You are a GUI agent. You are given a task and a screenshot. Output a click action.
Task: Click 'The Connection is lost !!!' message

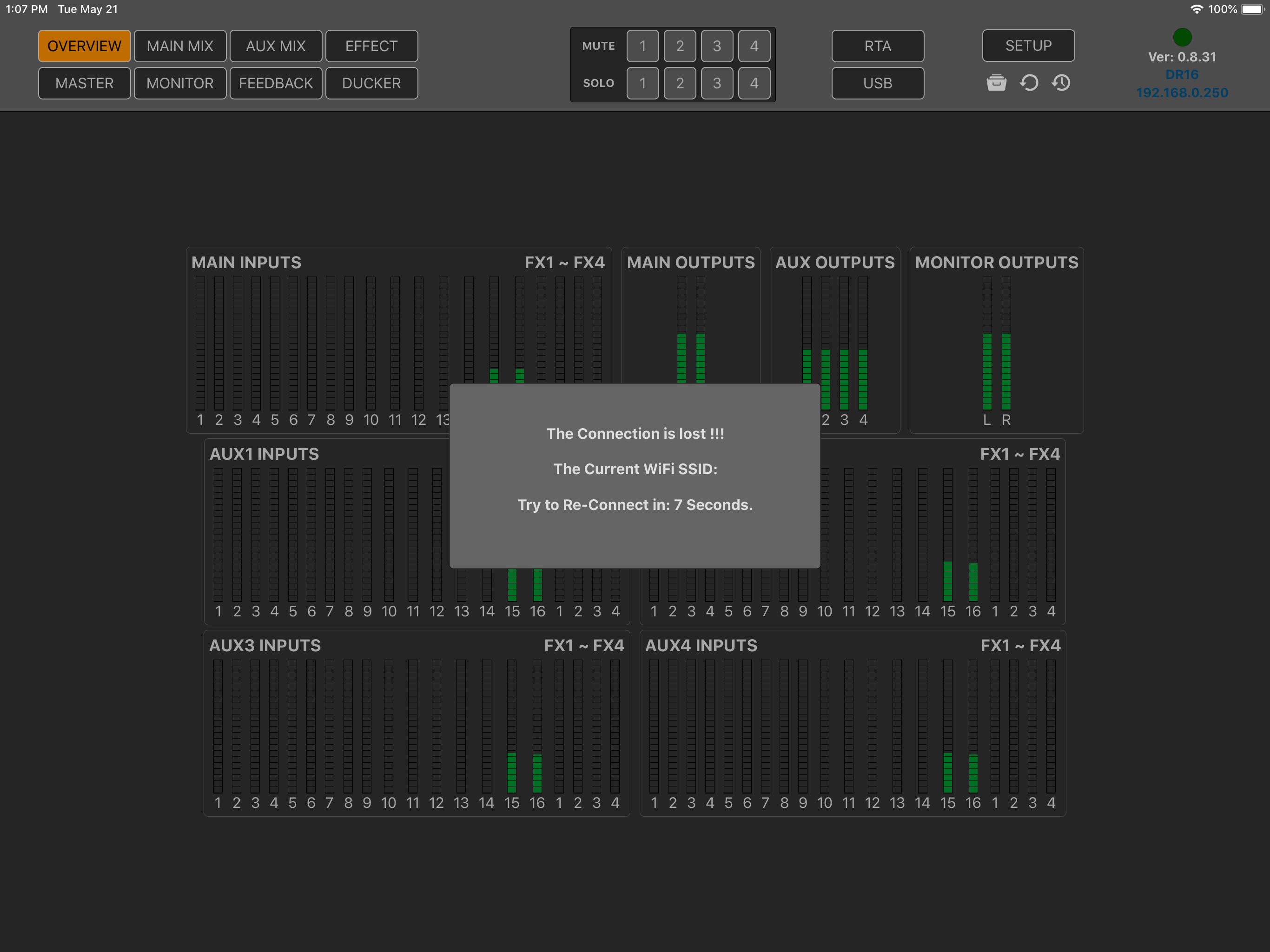tap(635, 434)
